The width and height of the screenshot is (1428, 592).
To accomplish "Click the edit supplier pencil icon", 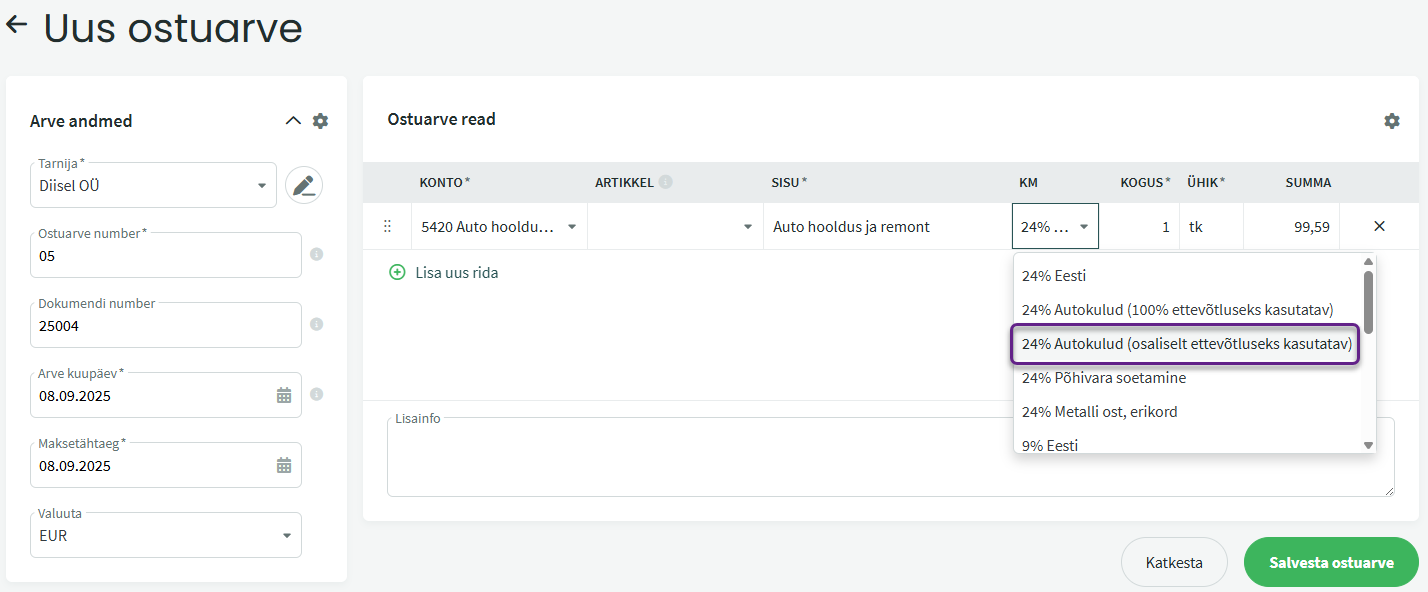I will pos(304,185).
